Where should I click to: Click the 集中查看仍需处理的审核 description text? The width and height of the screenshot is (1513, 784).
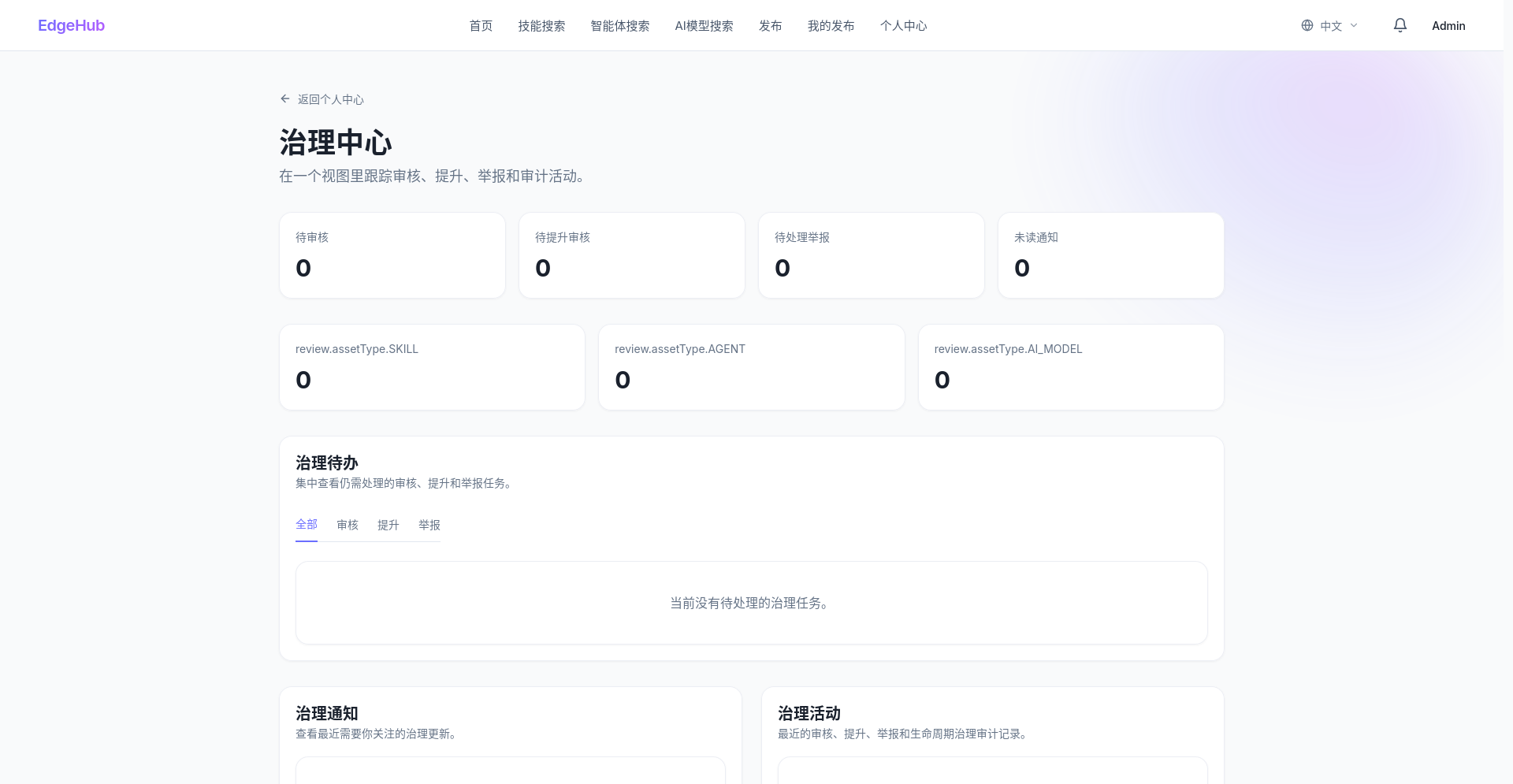click(405, 484)
